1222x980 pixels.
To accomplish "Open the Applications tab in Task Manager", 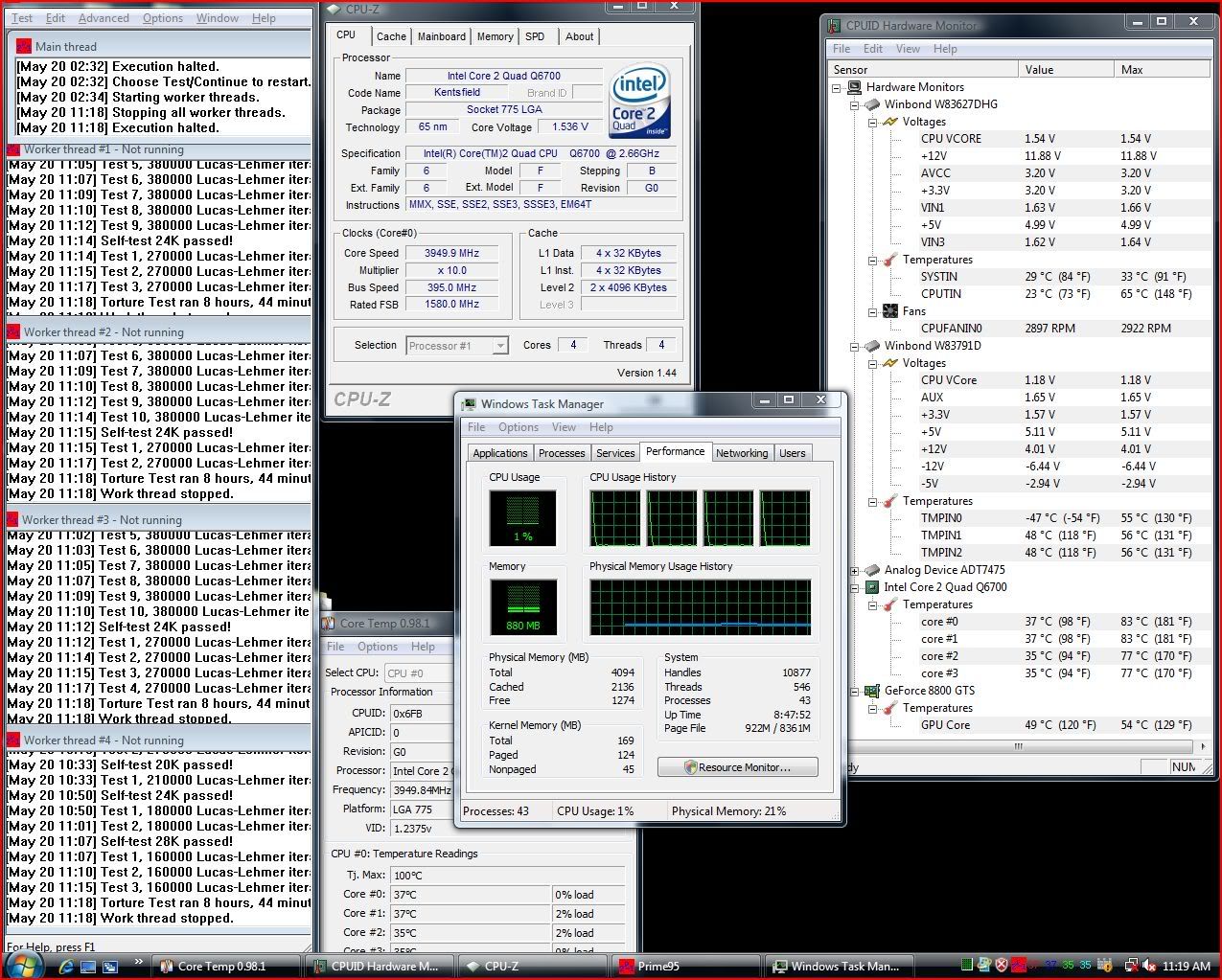I will (x=500, y=453).
